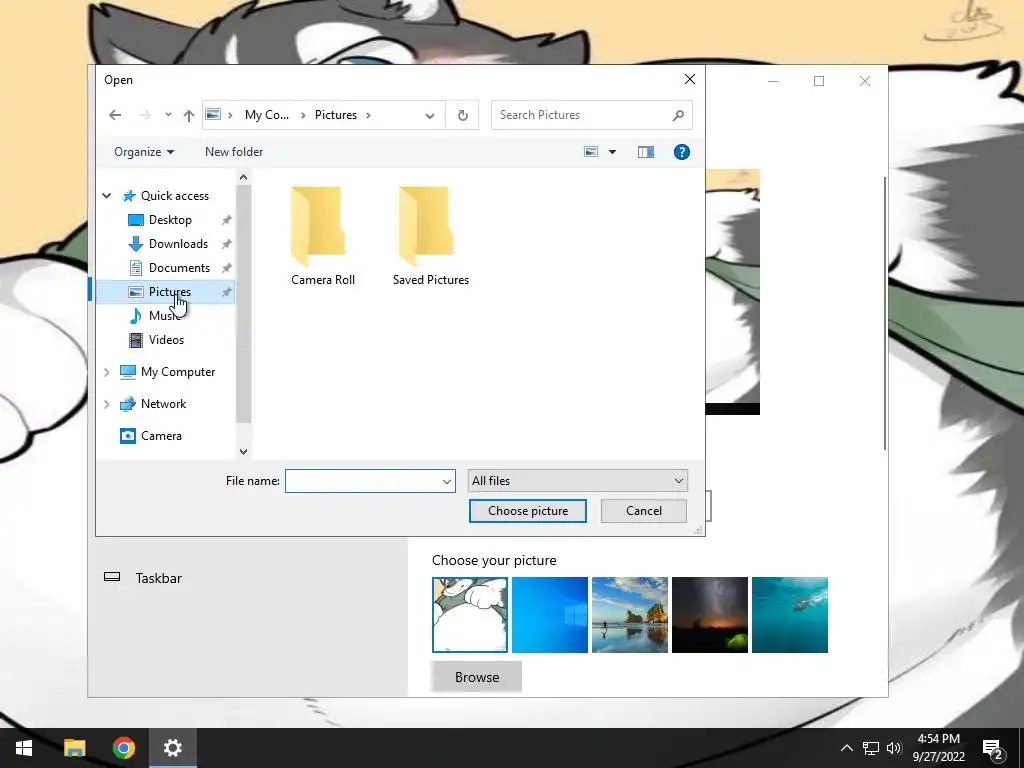Open more view options dropdown
1024x768 pixels.
[612, 152]
